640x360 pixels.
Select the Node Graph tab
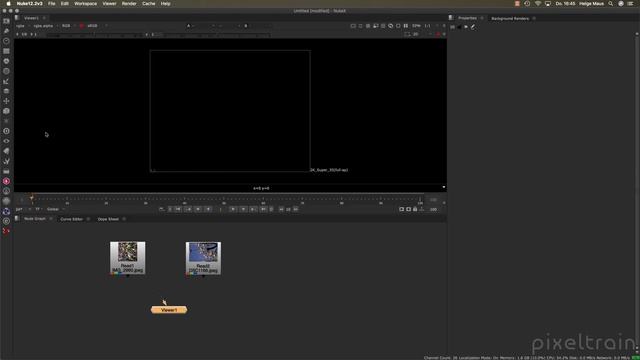(x=35, y=219)
